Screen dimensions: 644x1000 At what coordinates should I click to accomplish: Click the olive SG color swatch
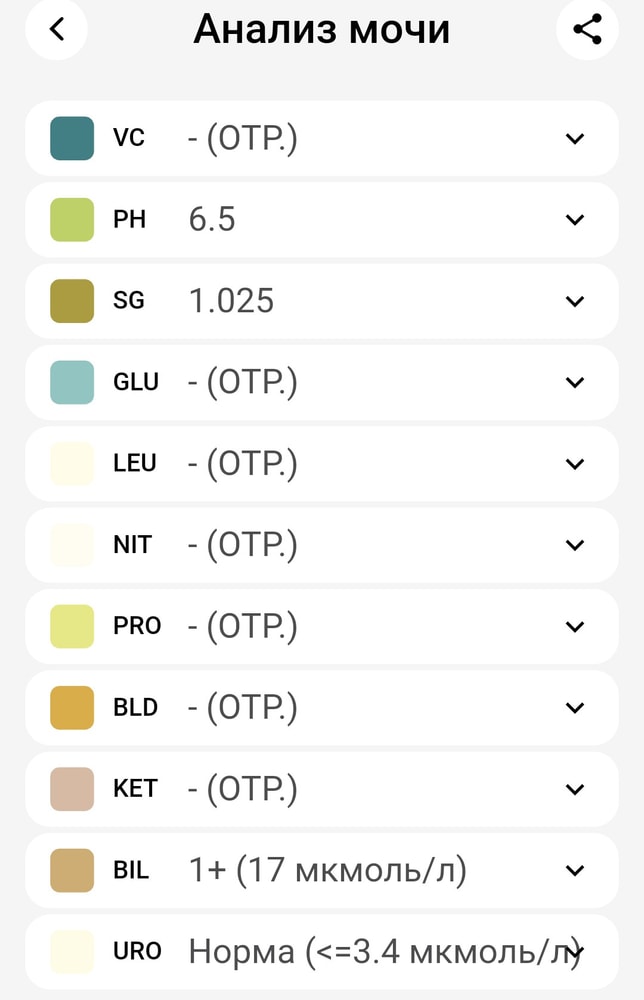tap(72, 301)
